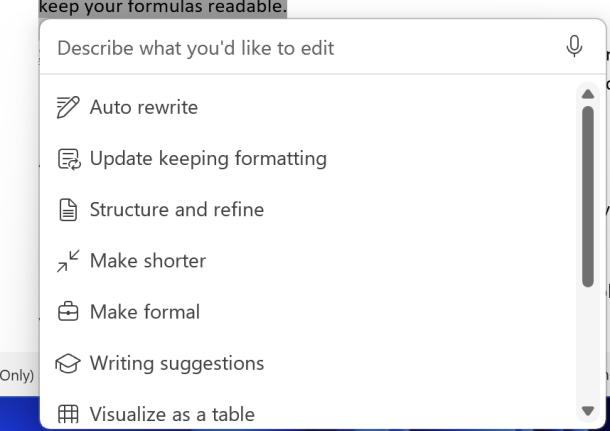Select "Visualize as a table"
Viewport: 610px width, 431px height.
pos(171,414)
